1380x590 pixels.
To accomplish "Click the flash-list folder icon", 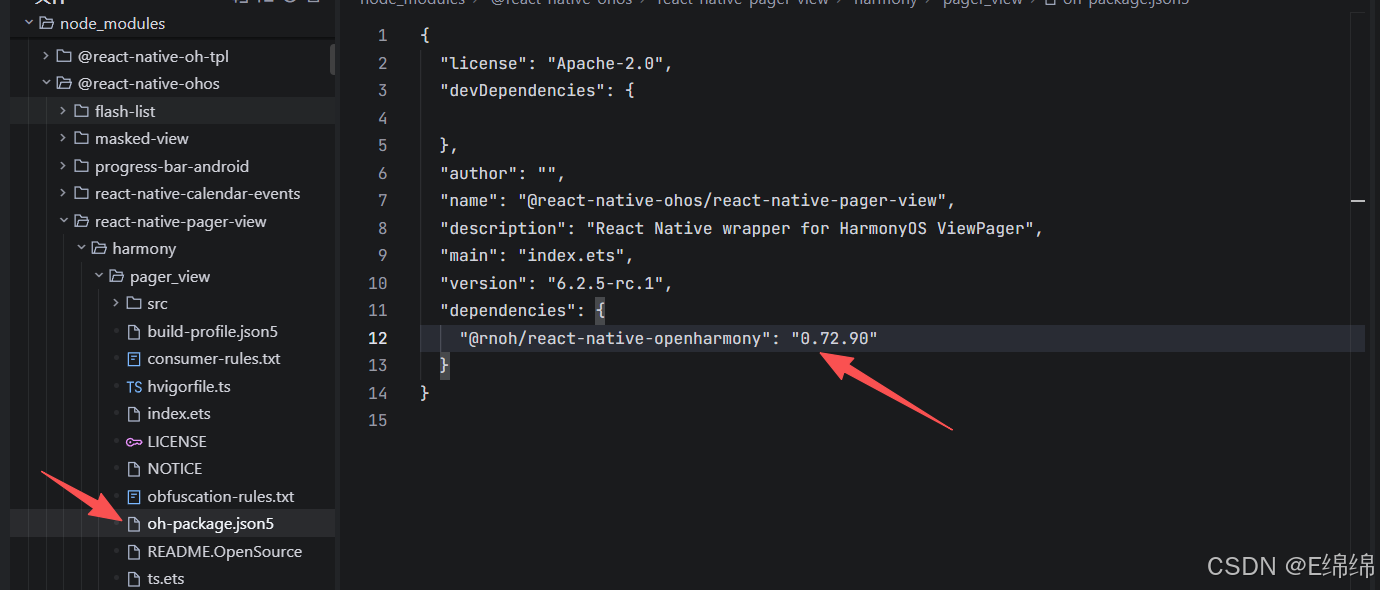I will point(82,111).
